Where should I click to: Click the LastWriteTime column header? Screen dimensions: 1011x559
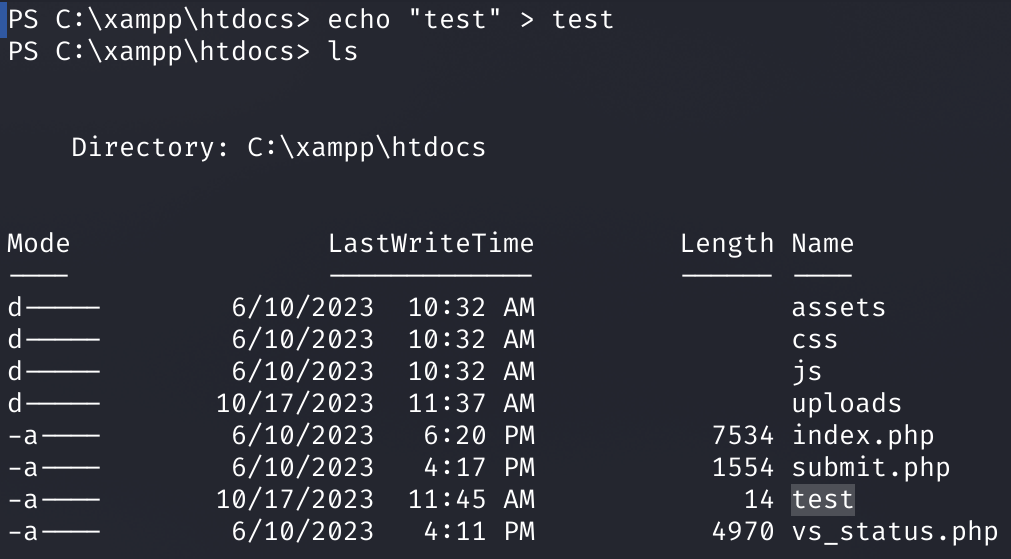tap(431, 244)
